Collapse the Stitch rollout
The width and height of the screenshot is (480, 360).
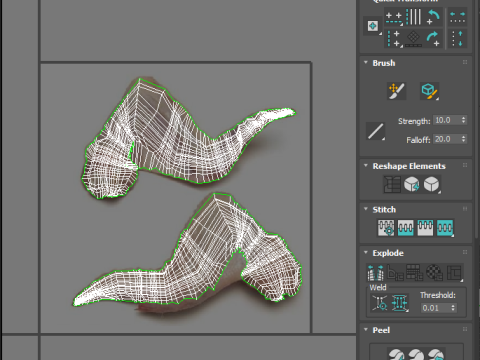[366, 209]
